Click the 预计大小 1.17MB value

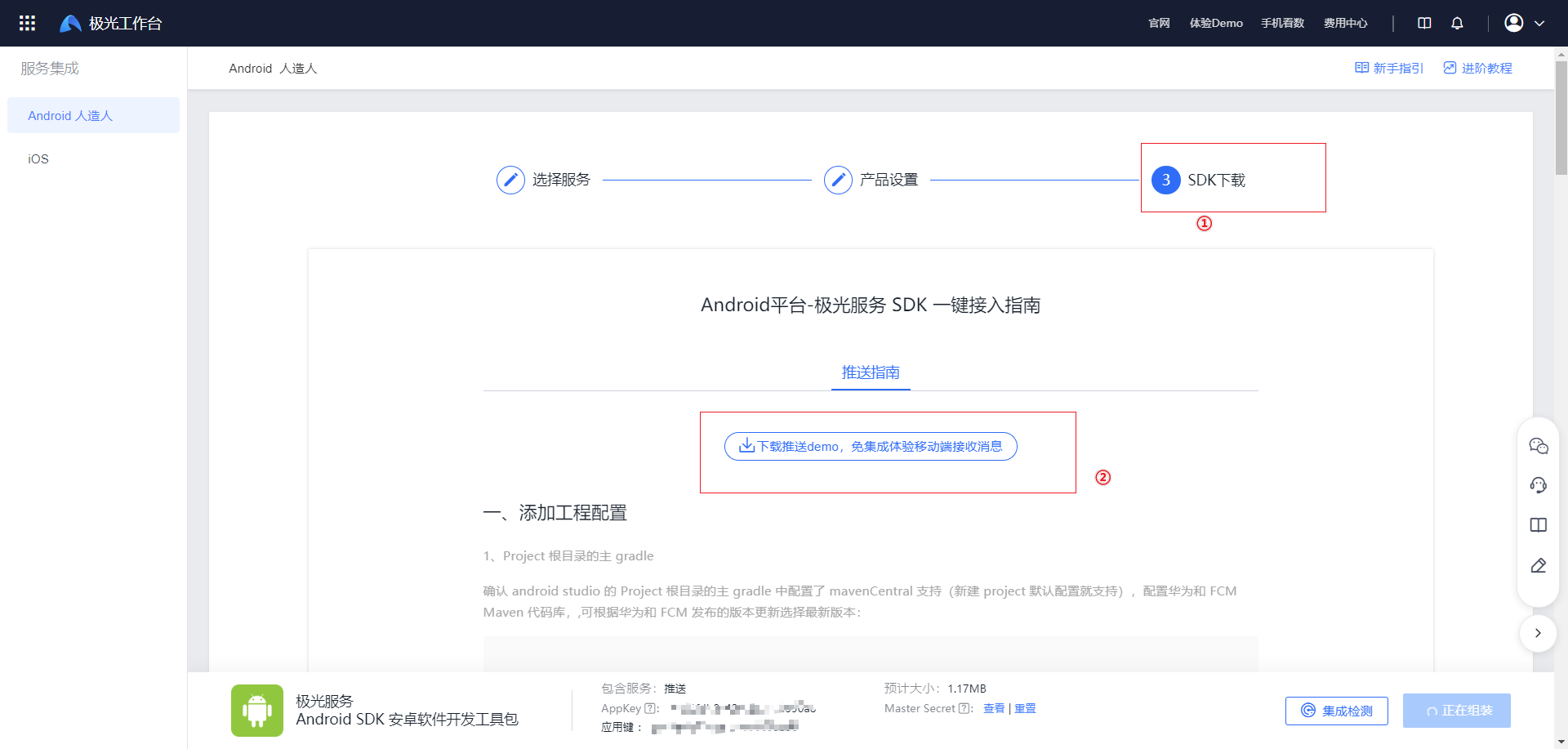click(967, 689)
